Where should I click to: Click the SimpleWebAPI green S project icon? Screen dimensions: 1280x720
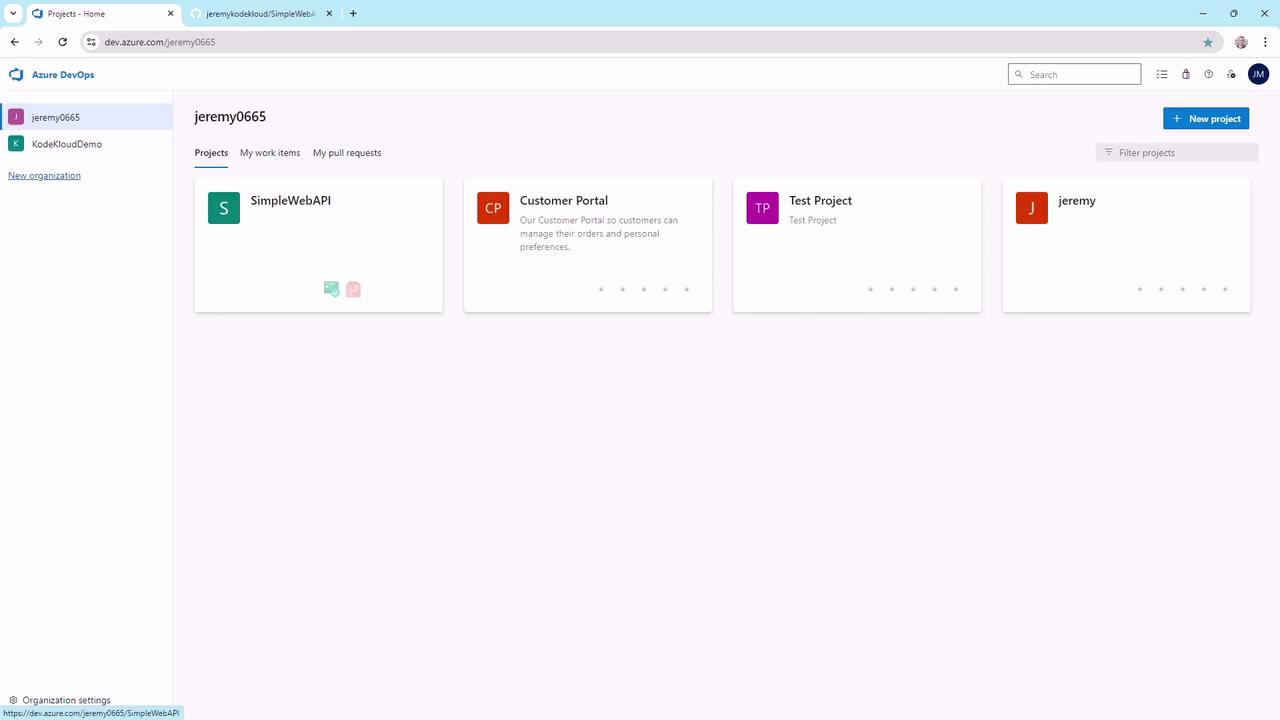(x=224, y=208)
